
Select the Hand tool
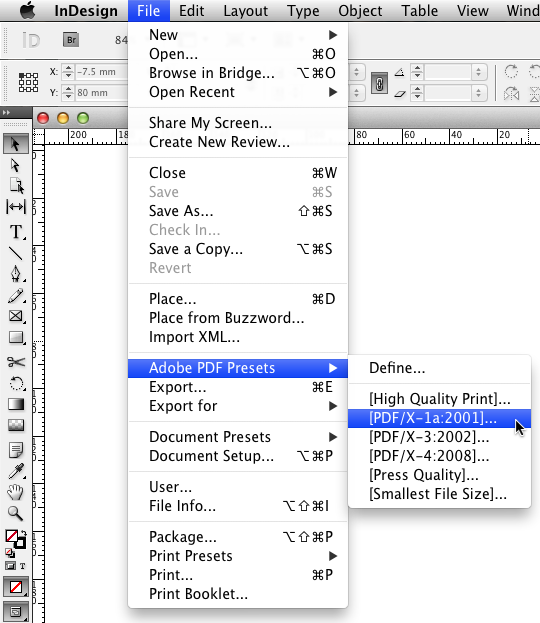pyautogui.click(x=15, y=493)
